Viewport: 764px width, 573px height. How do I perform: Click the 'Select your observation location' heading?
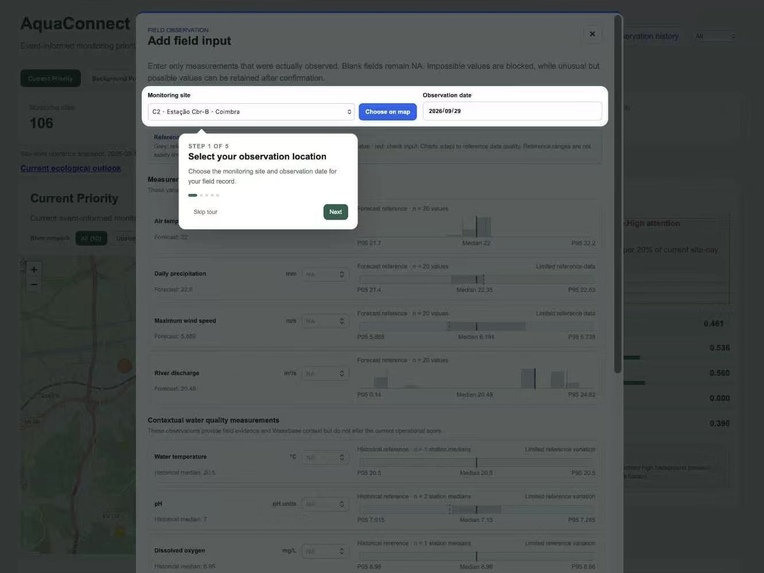(257, 156)
